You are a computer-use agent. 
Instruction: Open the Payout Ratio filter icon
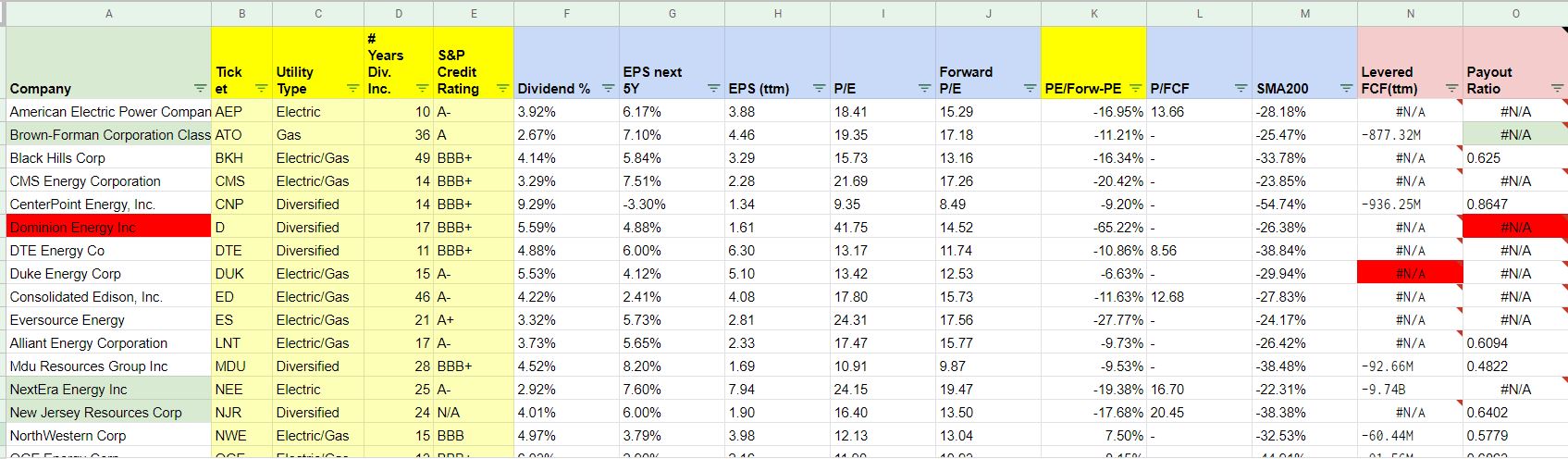1557,89
